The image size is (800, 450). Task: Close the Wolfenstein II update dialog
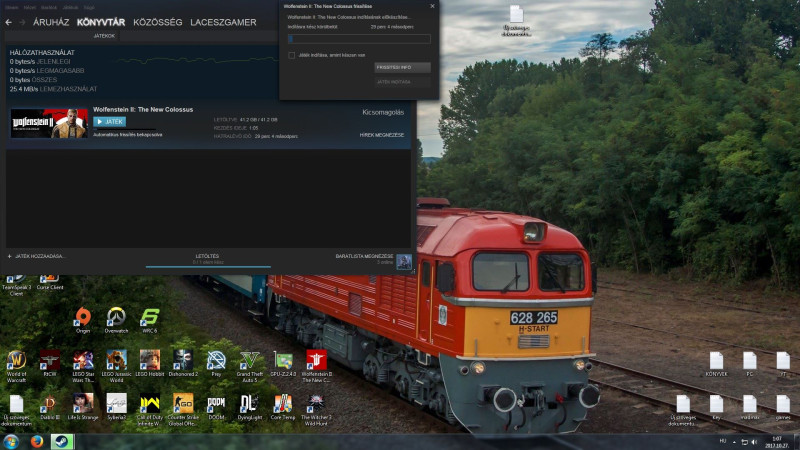(432, 6)
